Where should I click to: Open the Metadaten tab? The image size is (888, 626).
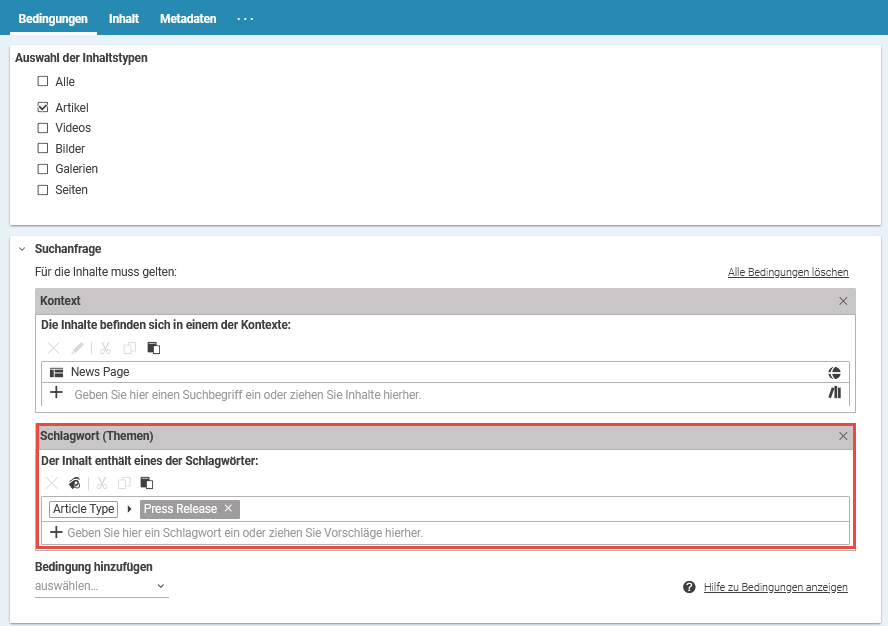(x=188, y=19)
